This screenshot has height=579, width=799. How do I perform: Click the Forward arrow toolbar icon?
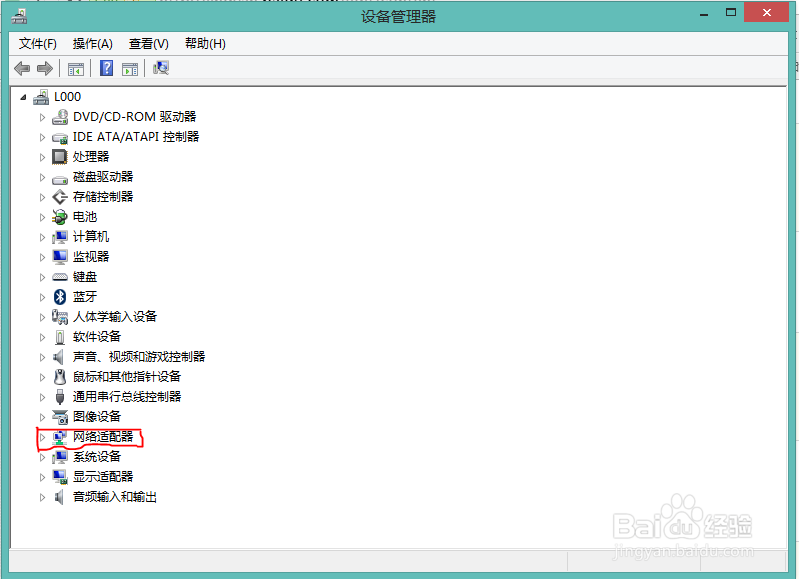pos(45,68)
